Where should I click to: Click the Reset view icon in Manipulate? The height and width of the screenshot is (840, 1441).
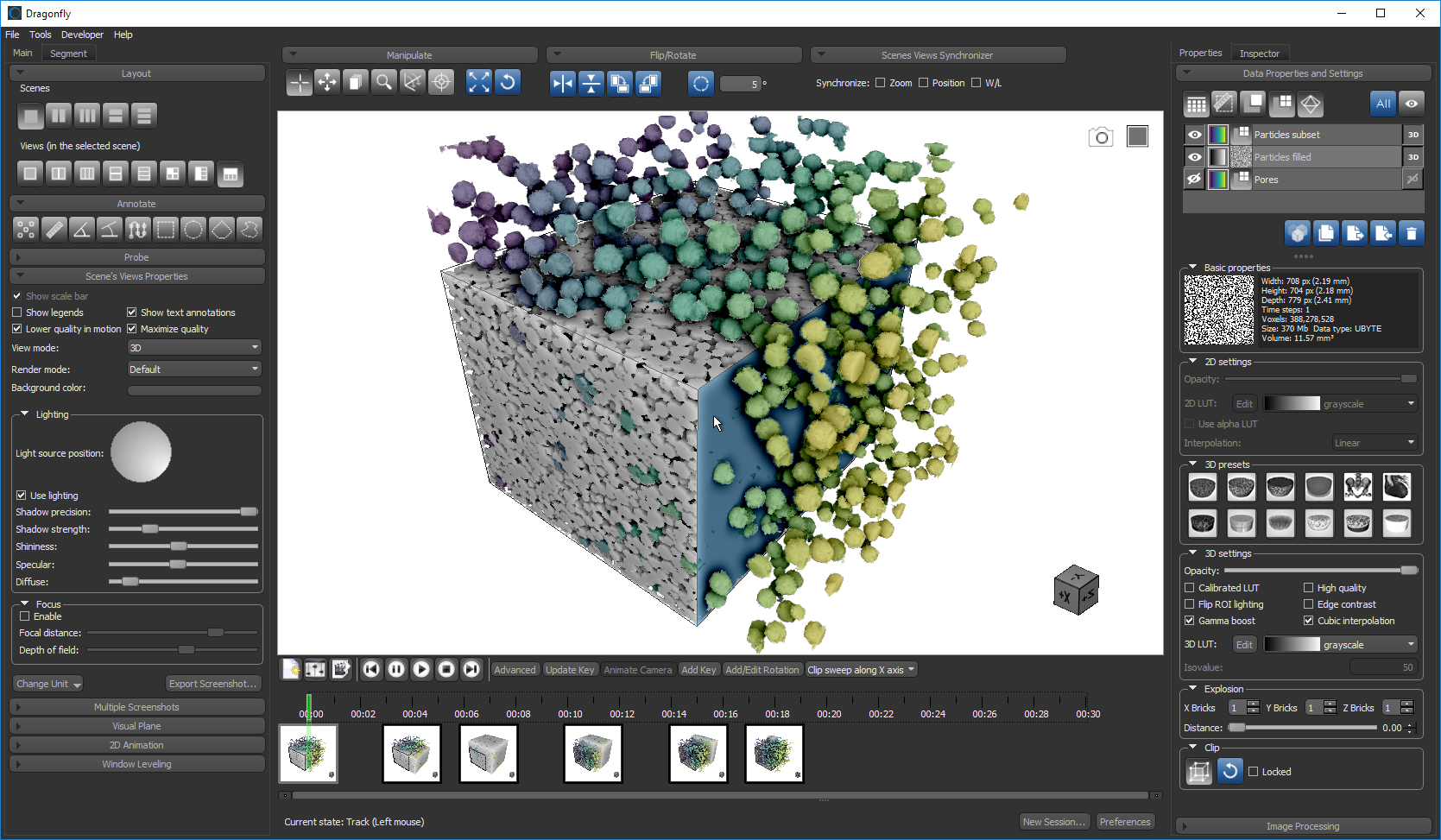tap(508, 82)
